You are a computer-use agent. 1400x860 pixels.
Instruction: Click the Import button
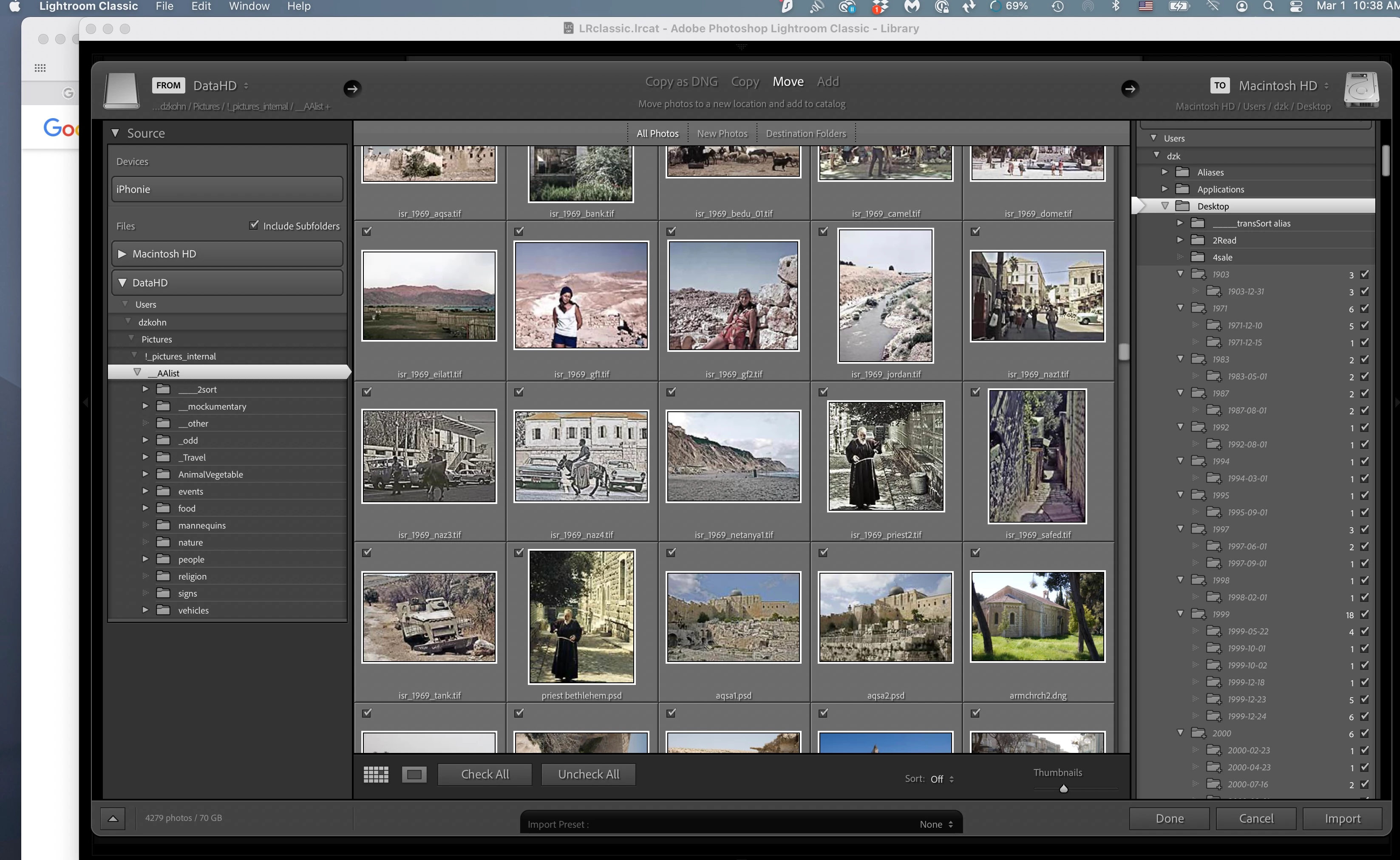coord(1342,818)
